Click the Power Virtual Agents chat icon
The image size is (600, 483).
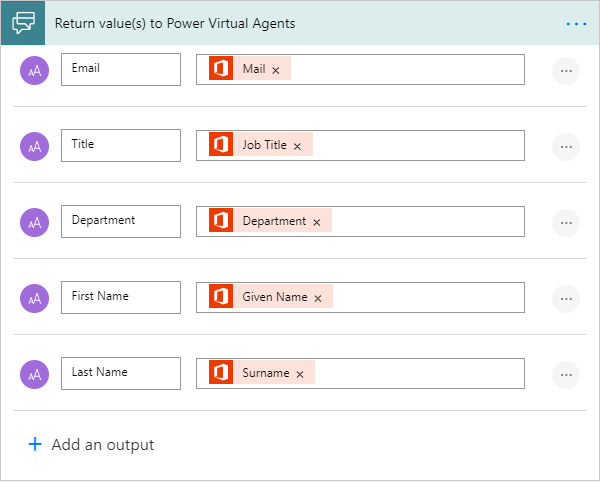(23, 22)
